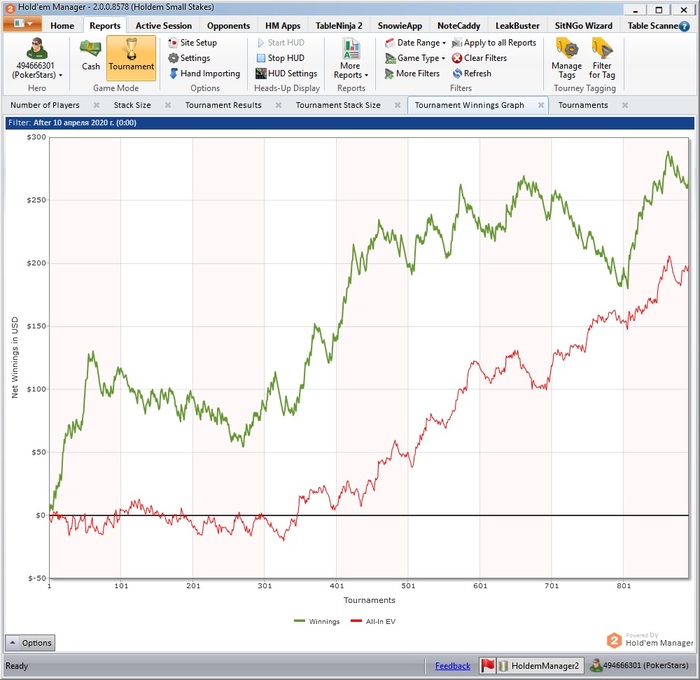
Task: Close the Stack Size report tab
Action: (168, 105)
